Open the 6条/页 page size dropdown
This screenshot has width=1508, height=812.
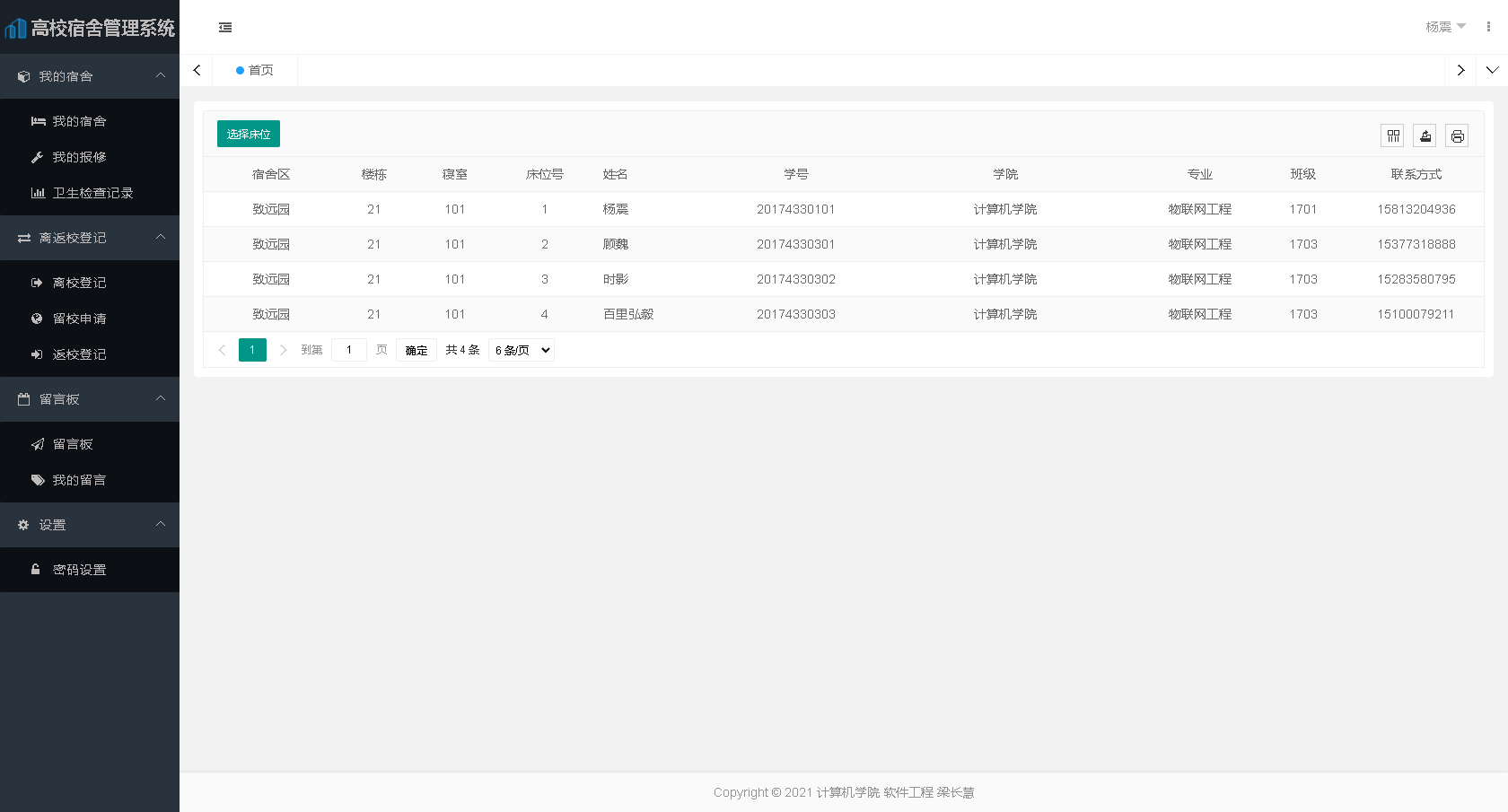(x=521, y=350)
